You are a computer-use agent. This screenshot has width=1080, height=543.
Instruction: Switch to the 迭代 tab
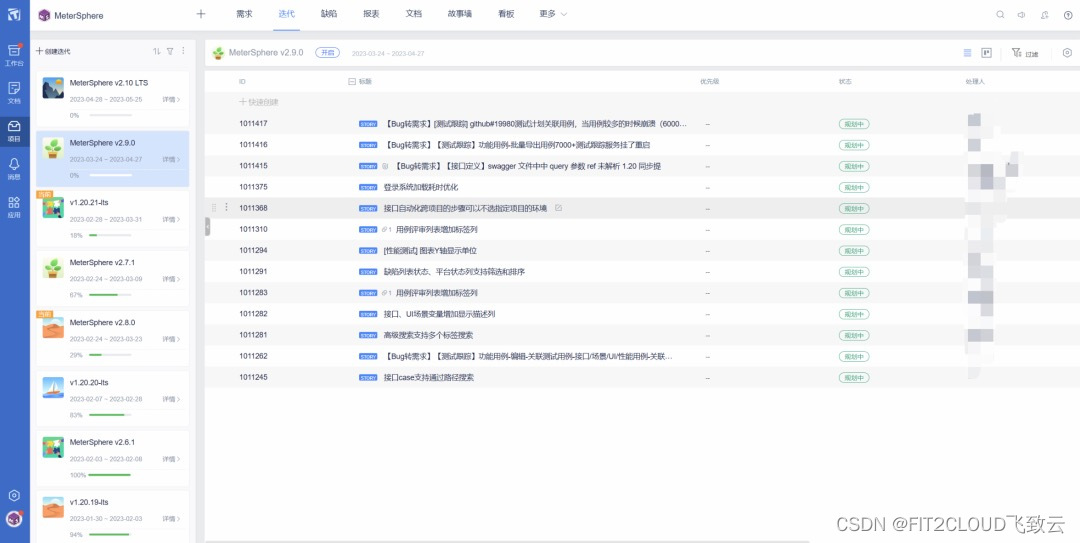pyautogui.click(x=287, y=14)
